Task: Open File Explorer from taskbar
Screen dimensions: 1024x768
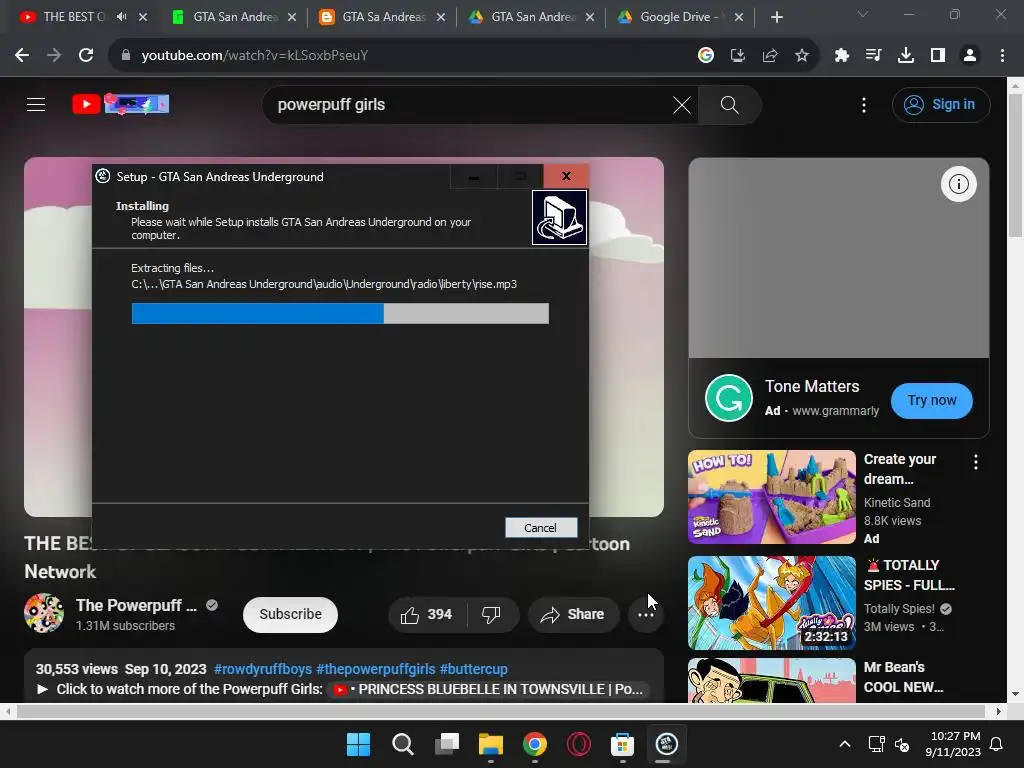Action: pos(490,744)
